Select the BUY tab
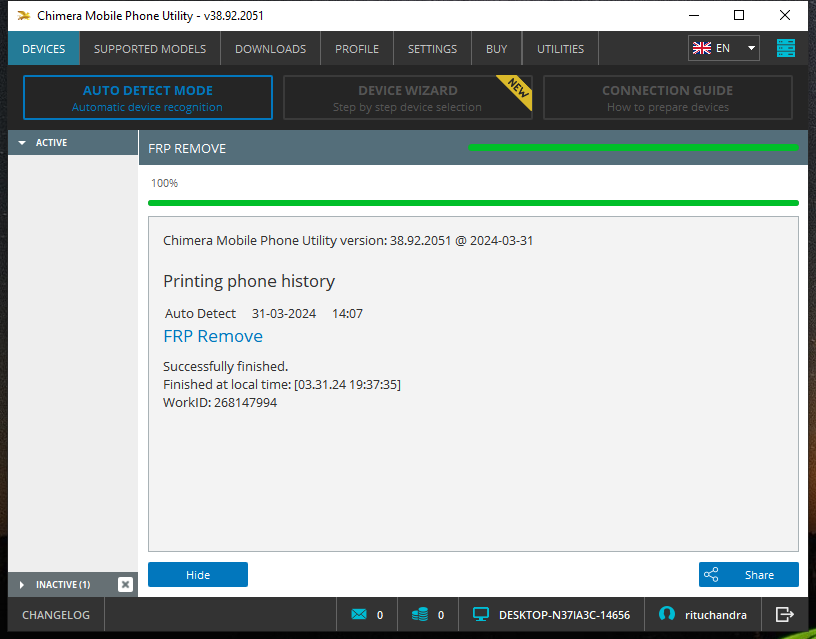Viewport: 816px width, 639px height. pos(496,49)
